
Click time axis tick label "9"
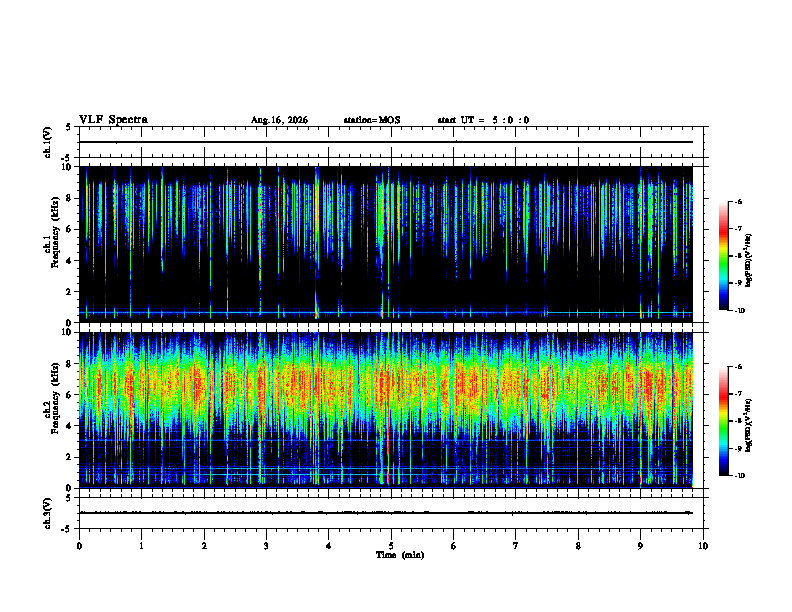tap(640, 546)
